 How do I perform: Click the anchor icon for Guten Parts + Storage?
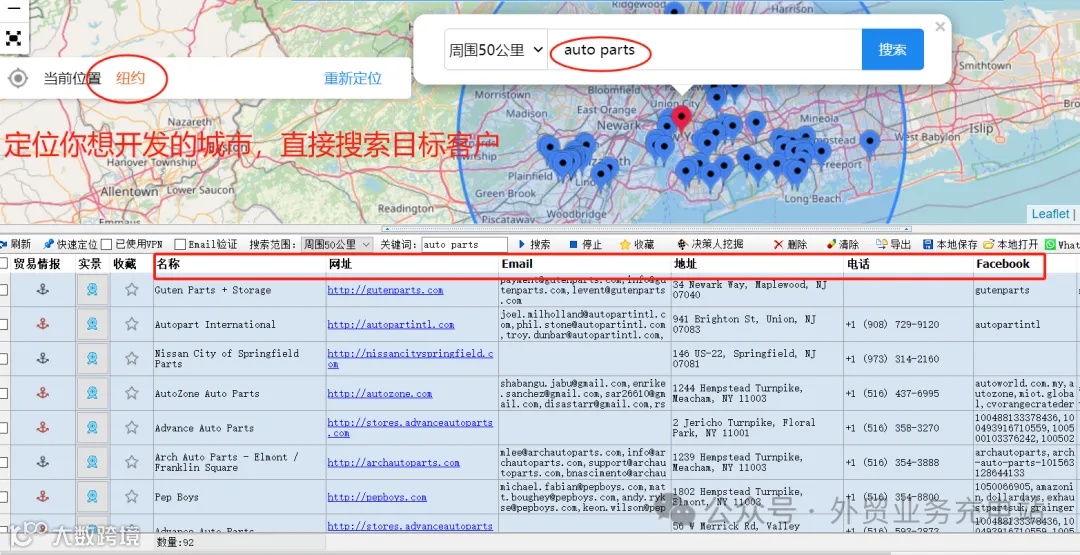click(43, 290)
